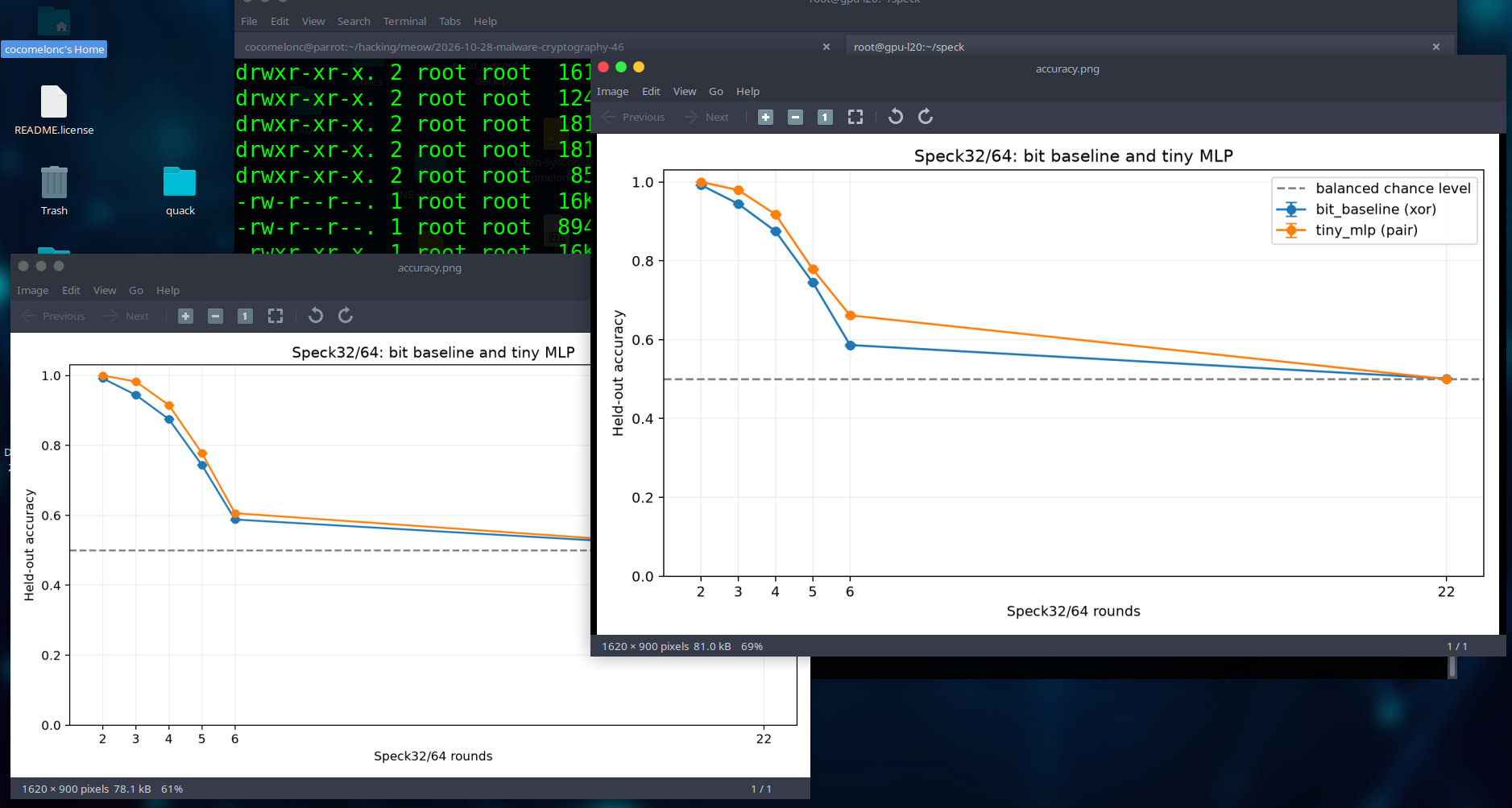Screen dimensions: 1512x808
Task: Click the terminal window's vertical scrollbar handle
Action: [1452, 667]
